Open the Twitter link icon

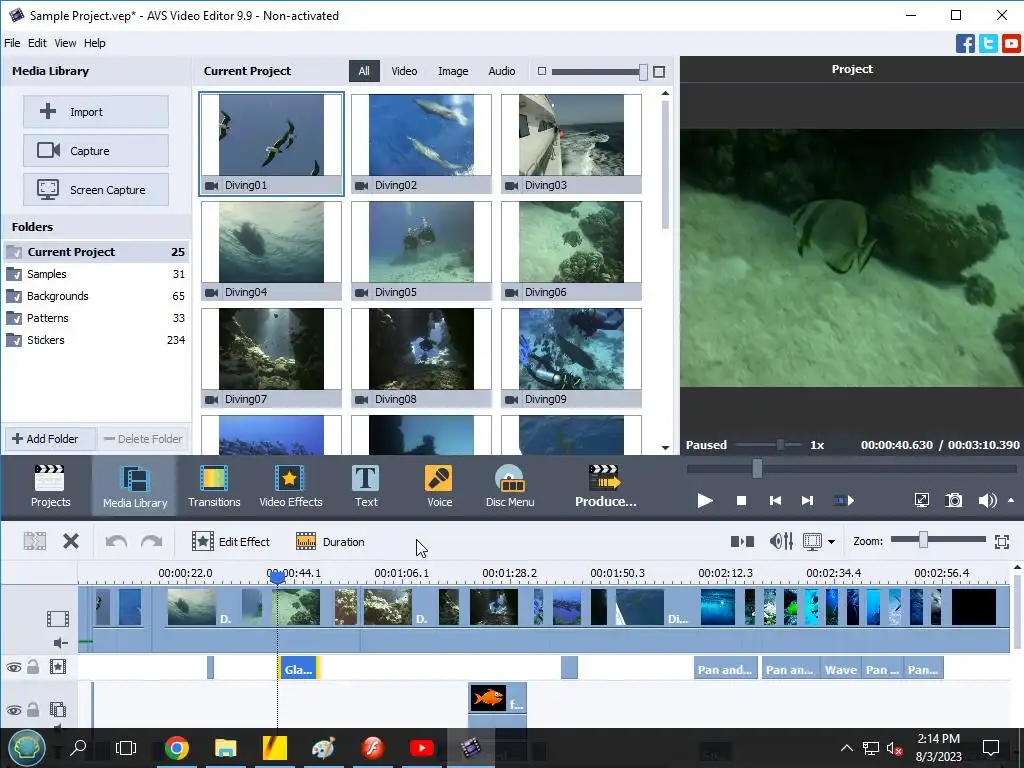point(988,44)
